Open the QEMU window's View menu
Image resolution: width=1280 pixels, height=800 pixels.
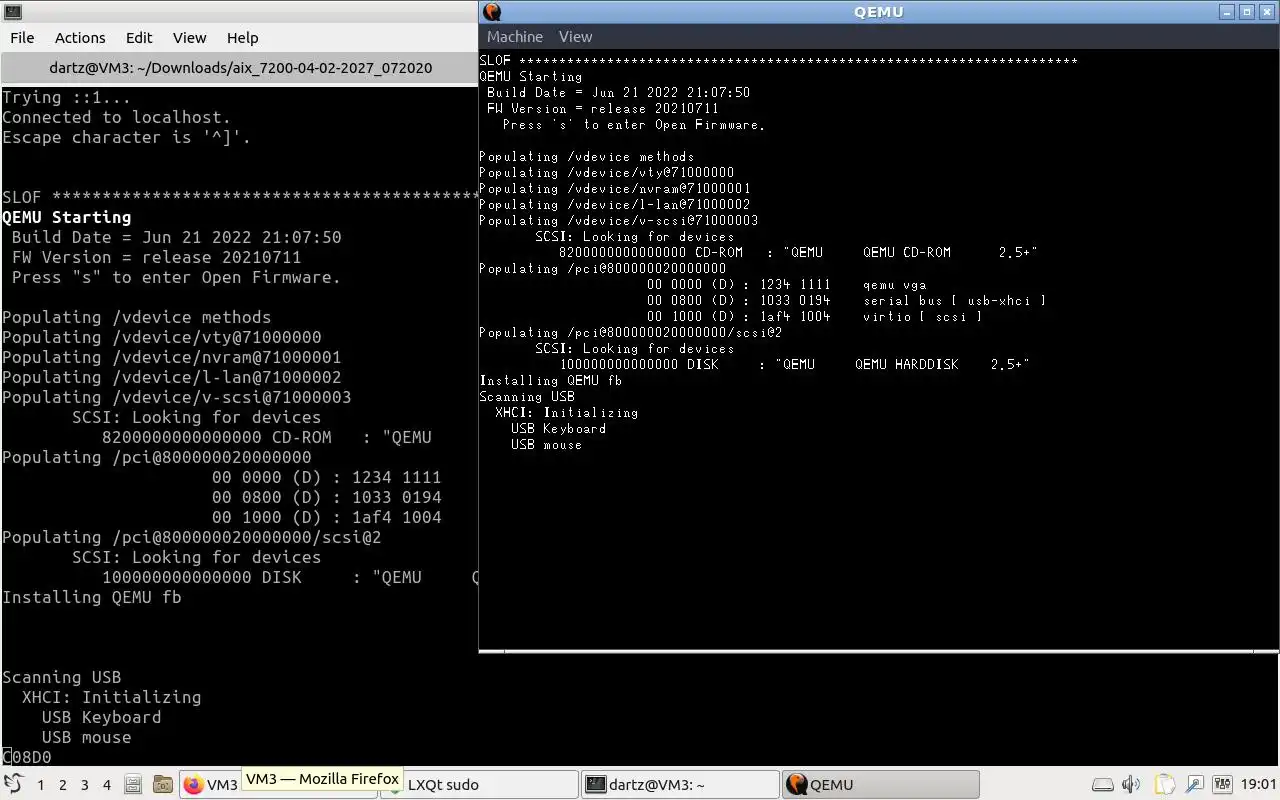pyautogui.click(x=575, y=37)
